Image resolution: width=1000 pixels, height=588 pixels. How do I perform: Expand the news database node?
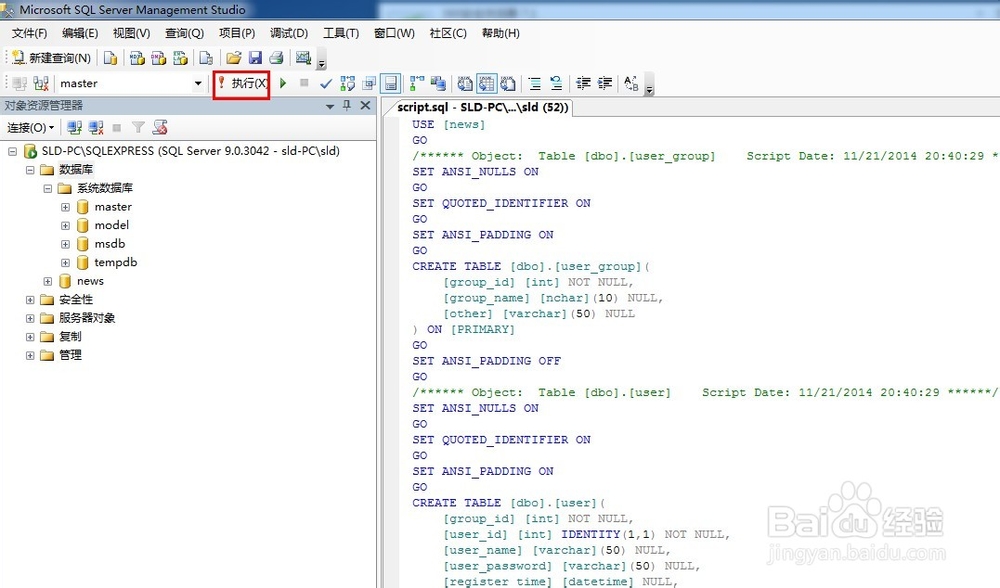tap(48, 281)
